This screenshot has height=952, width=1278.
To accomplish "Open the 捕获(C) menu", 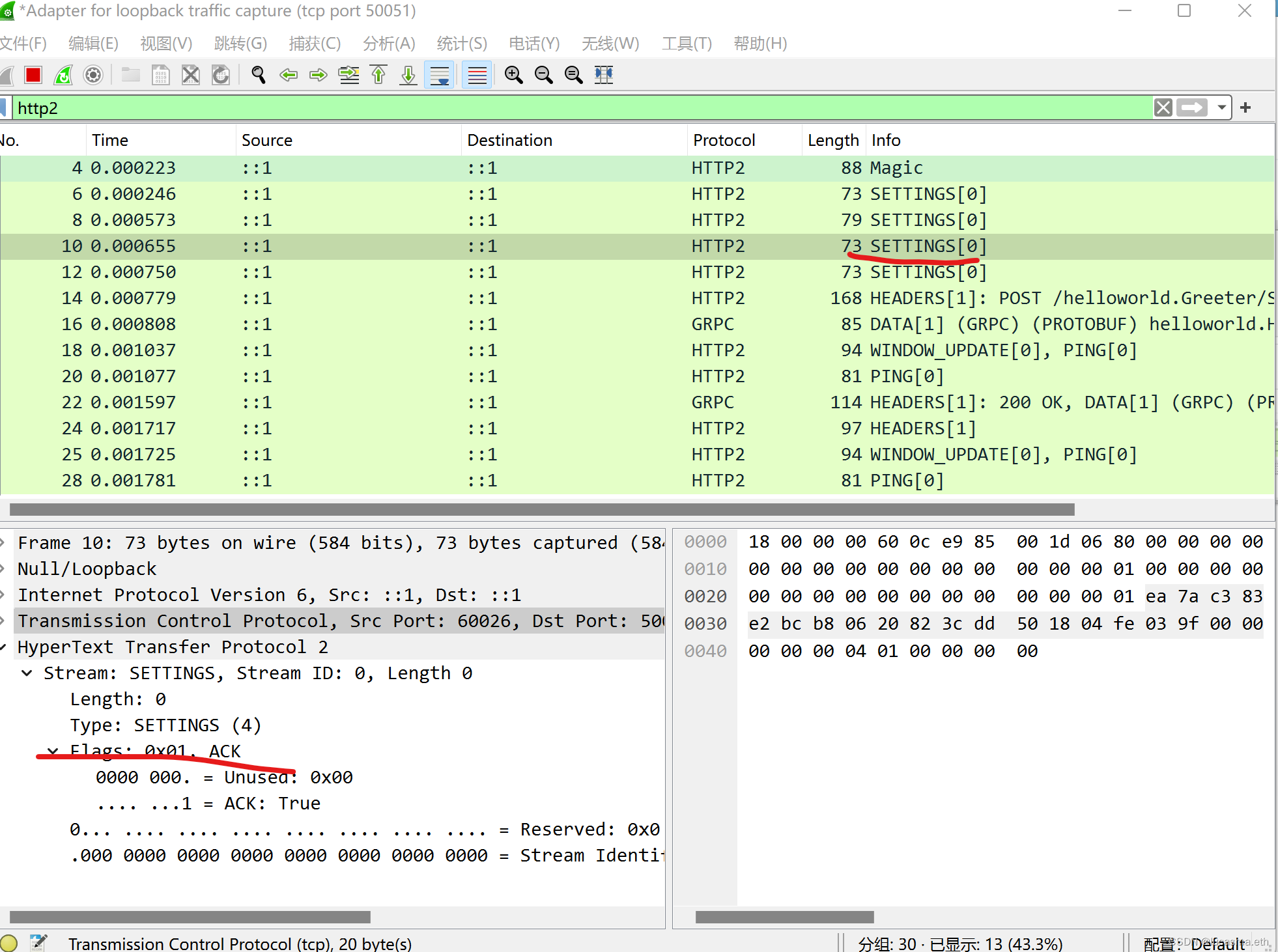I will [315, 44].
